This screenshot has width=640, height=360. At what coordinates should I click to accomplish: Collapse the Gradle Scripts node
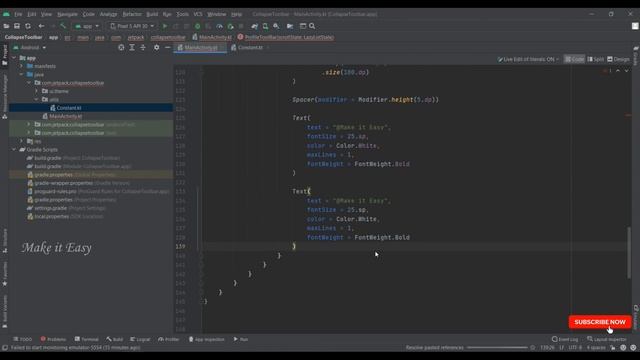coord(14,149)
